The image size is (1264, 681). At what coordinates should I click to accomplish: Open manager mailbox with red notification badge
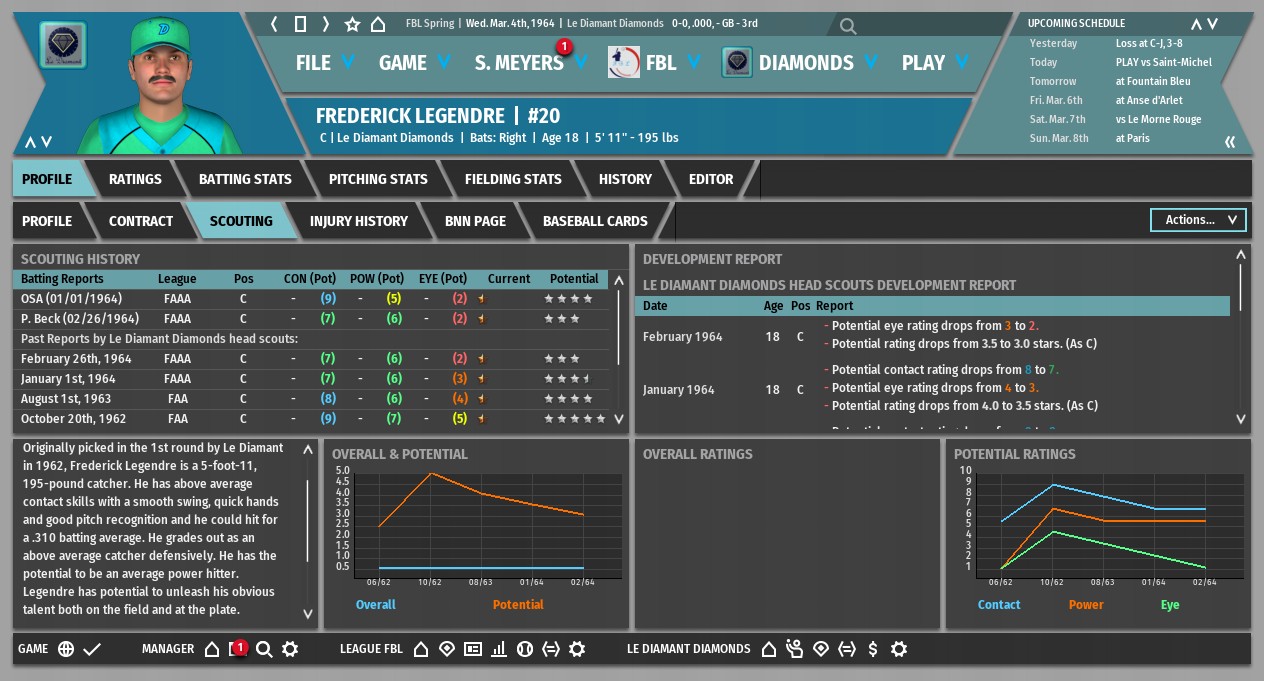click(x=238, y=649)
